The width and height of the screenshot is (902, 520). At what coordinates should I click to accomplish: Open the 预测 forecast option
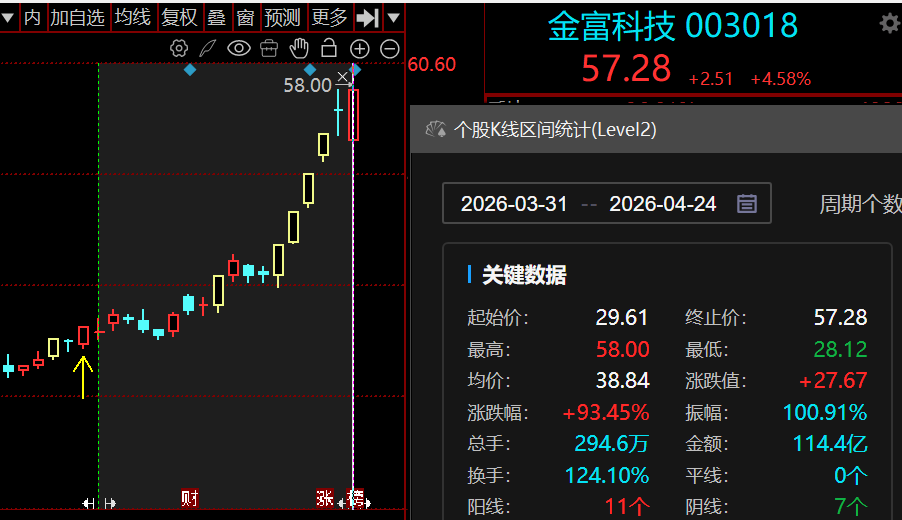point(282,18)
